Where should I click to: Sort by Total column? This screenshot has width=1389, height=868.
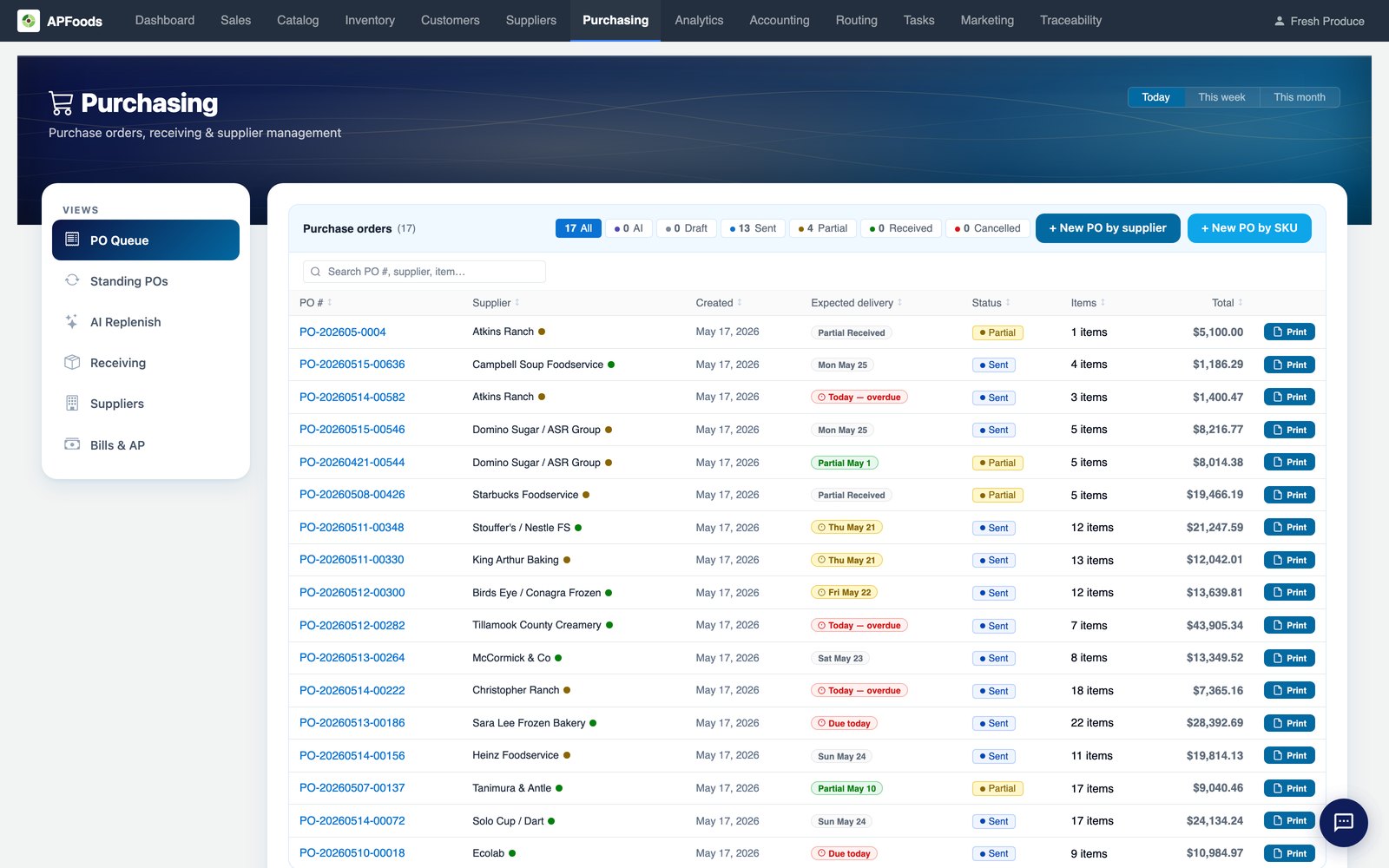(x=1228, y=303)
